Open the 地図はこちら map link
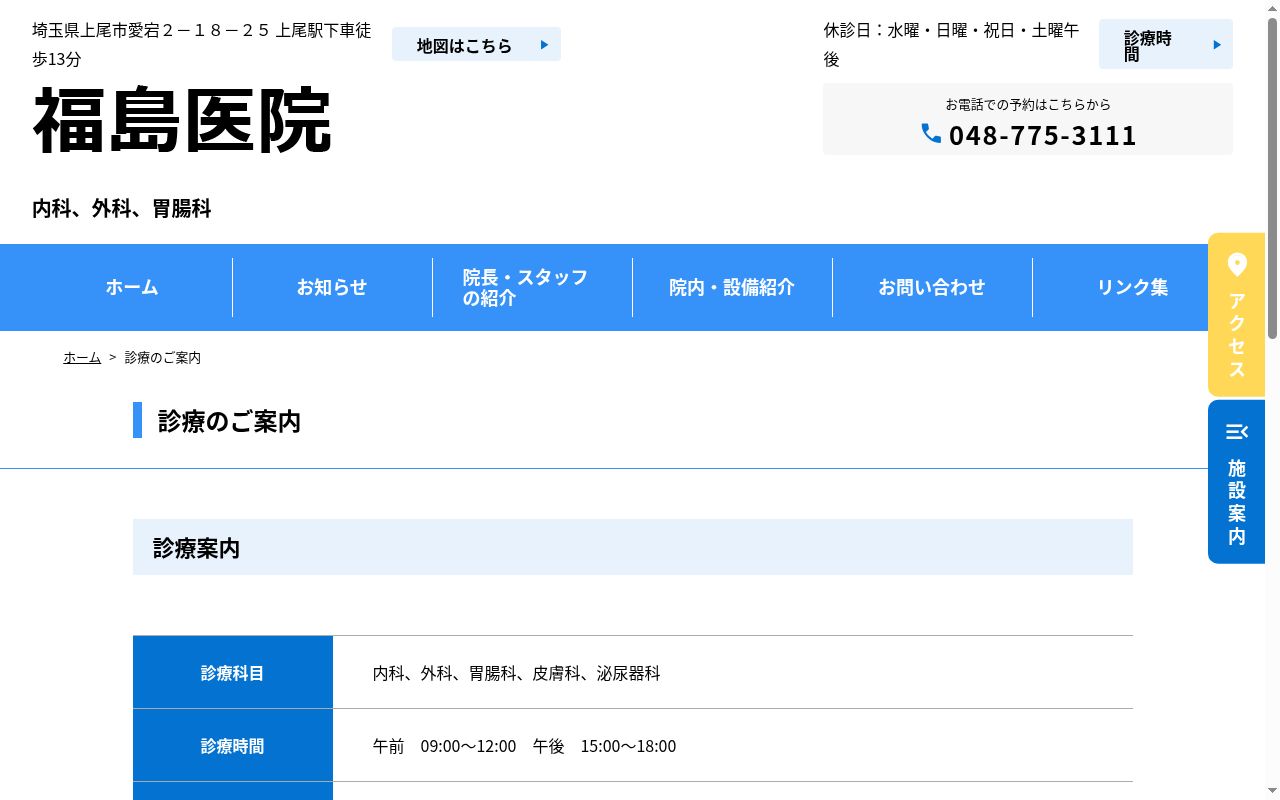The image size is (1280, 800). click(476, 45)
